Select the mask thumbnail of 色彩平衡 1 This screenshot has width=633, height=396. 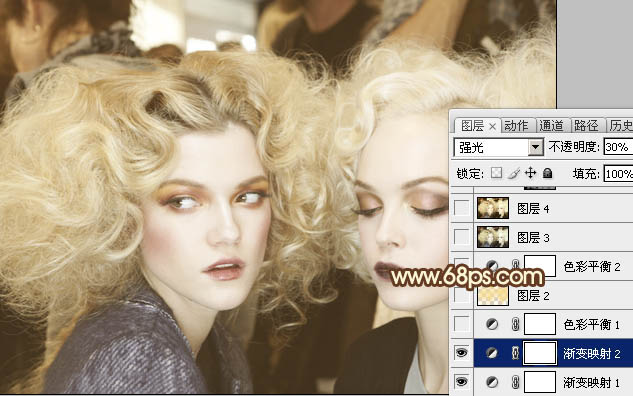click(540, 324)
